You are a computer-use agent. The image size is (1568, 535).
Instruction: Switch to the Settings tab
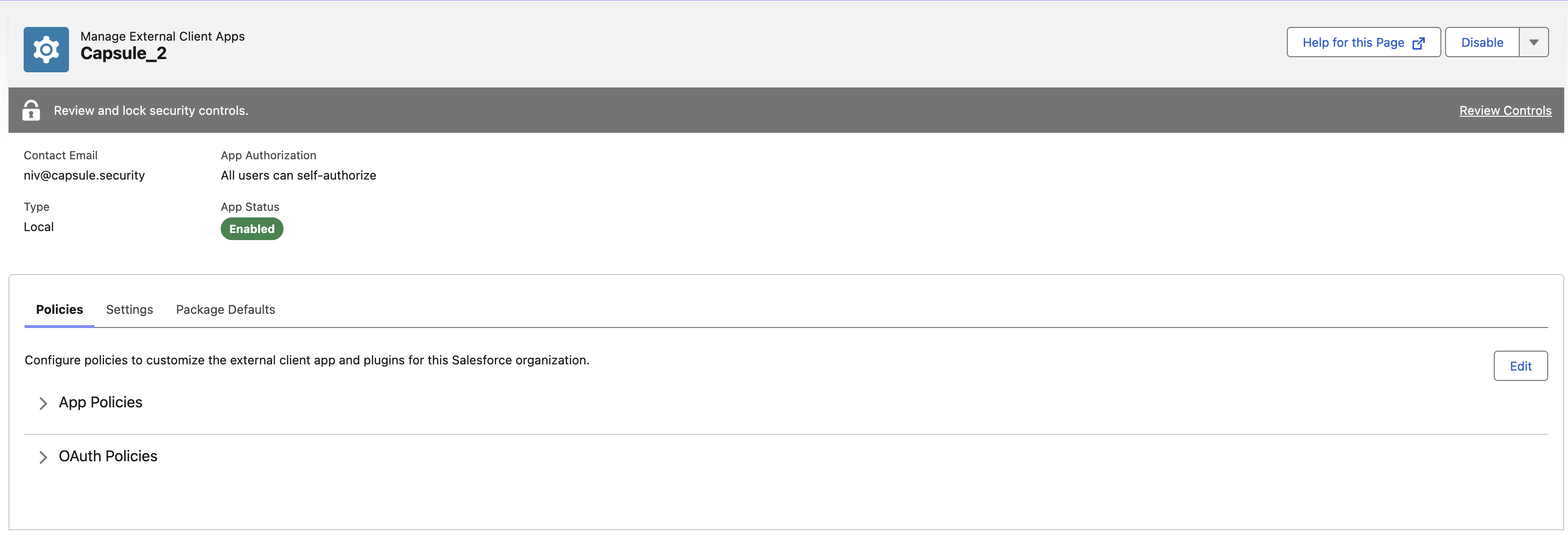click(129, 309)
